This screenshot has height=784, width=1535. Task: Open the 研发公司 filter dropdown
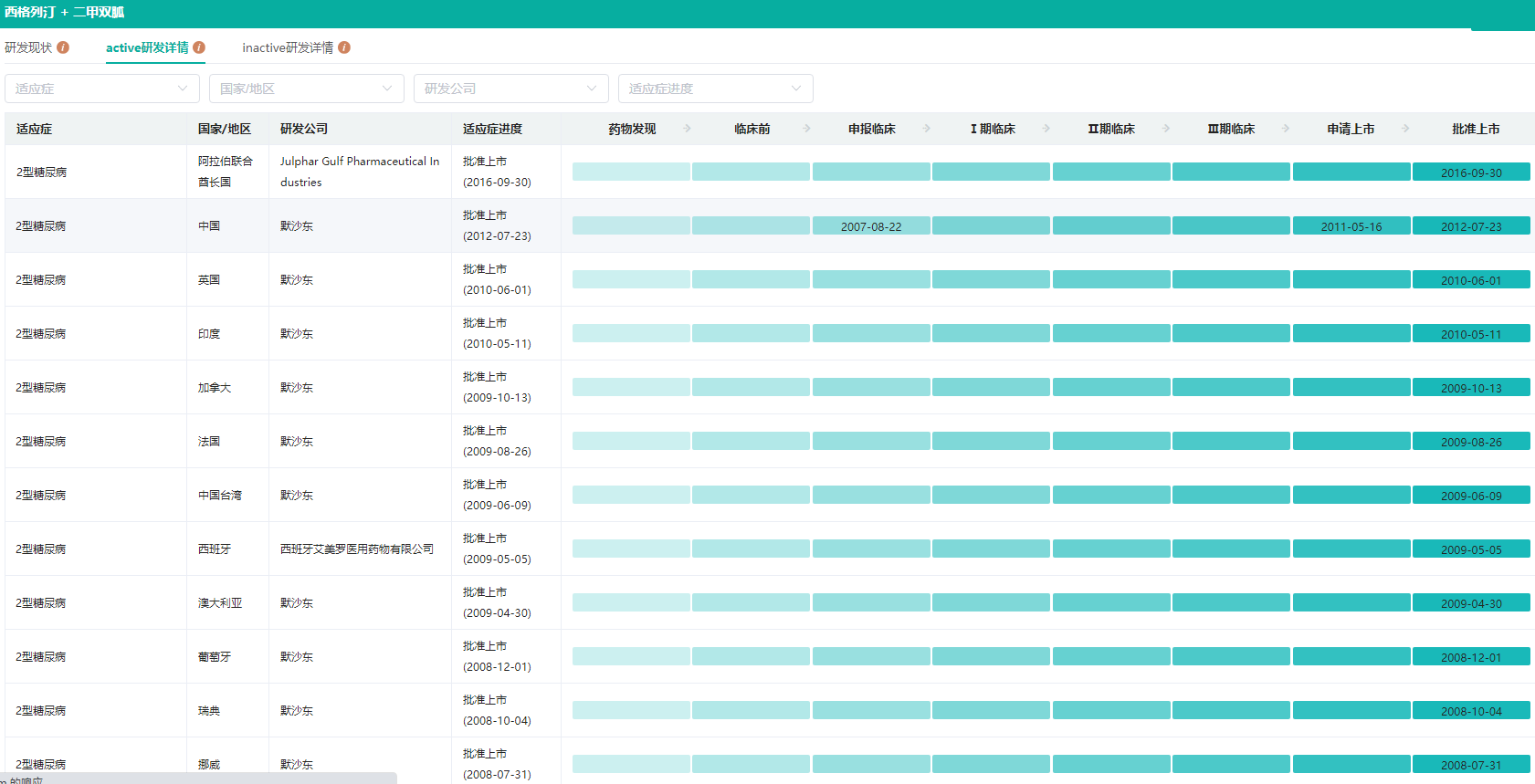click(511, 89)
